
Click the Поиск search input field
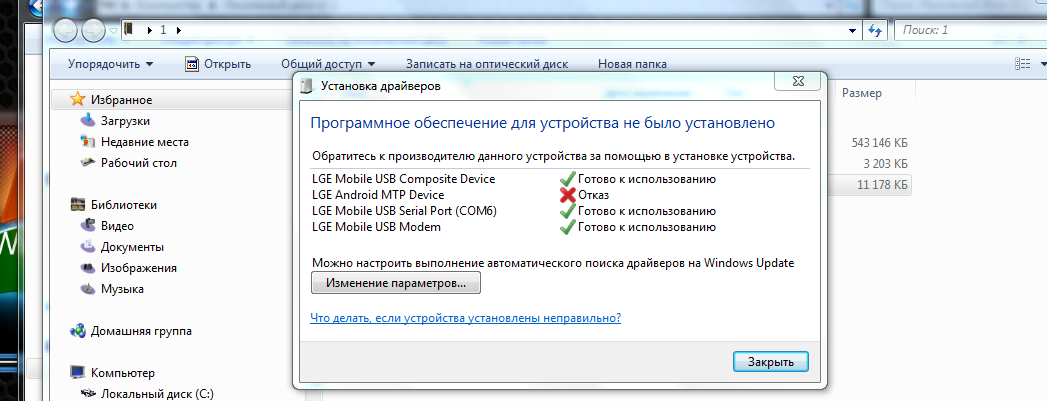click(x=965, y=30)
